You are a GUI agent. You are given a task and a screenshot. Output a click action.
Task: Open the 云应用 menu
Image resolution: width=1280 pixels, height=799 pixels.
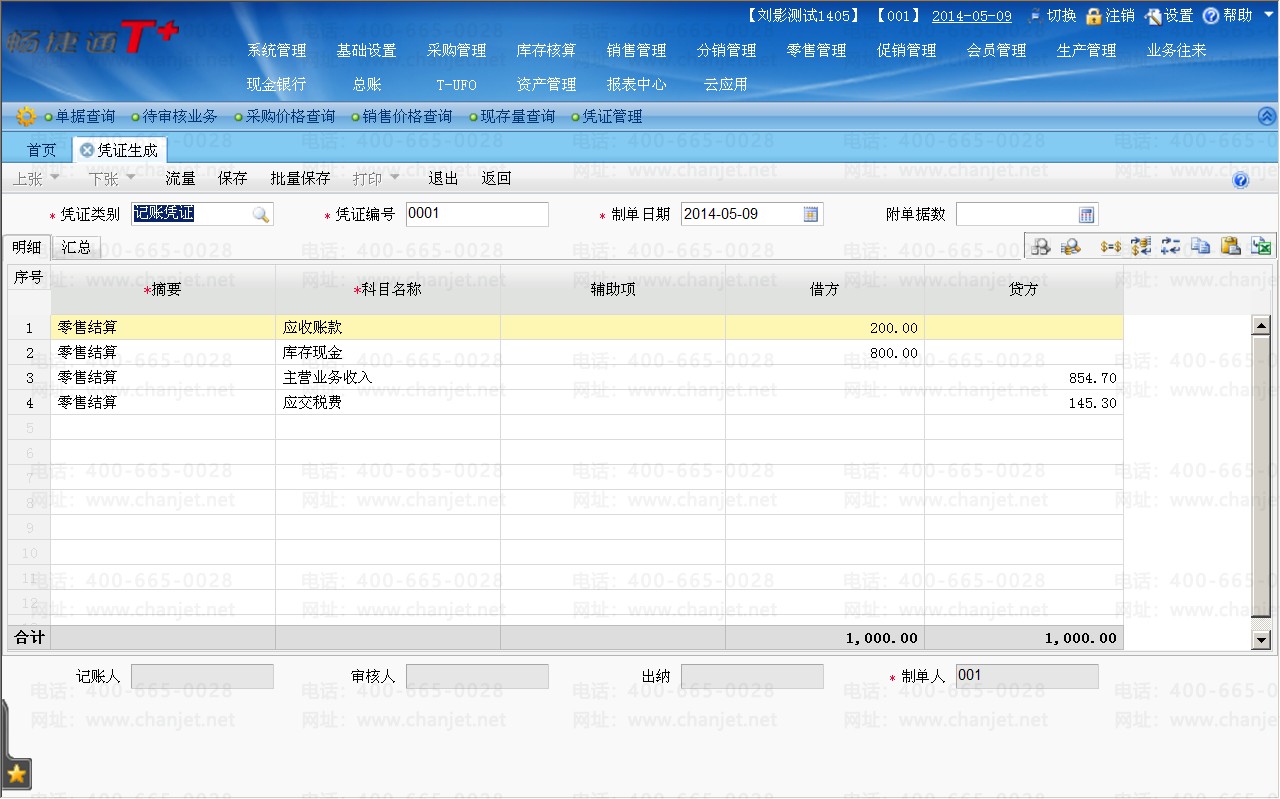pos(726,84)
